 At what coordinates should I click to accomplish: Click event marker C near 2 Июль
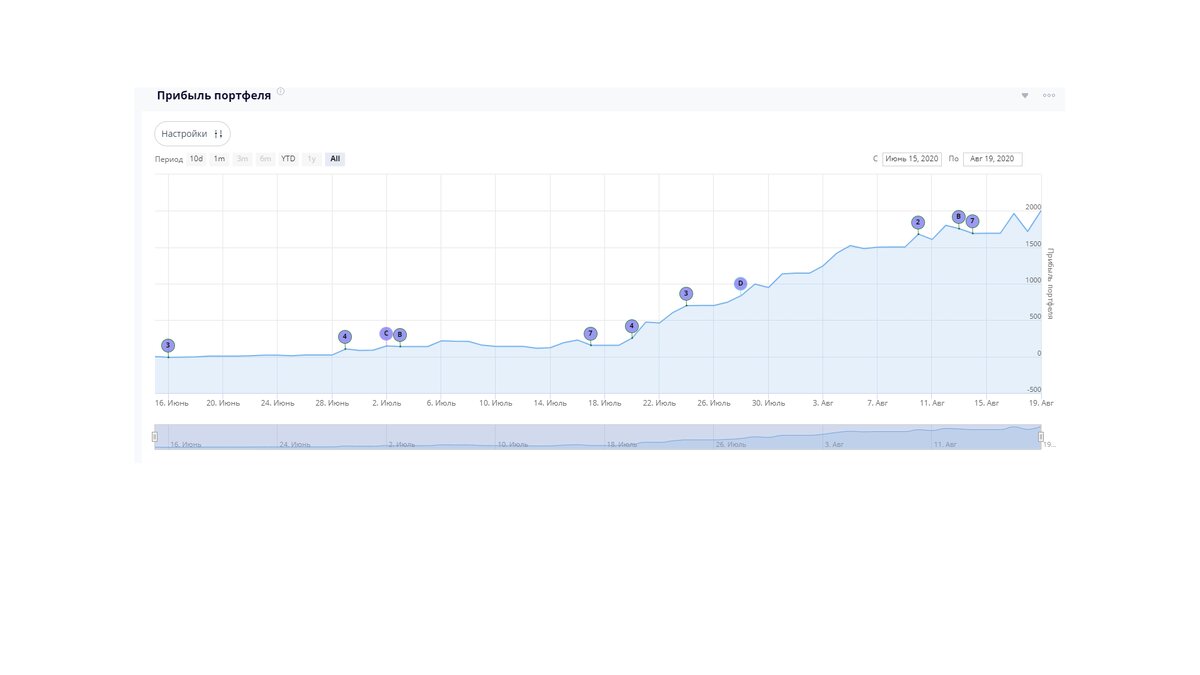(x=386, y=334)
